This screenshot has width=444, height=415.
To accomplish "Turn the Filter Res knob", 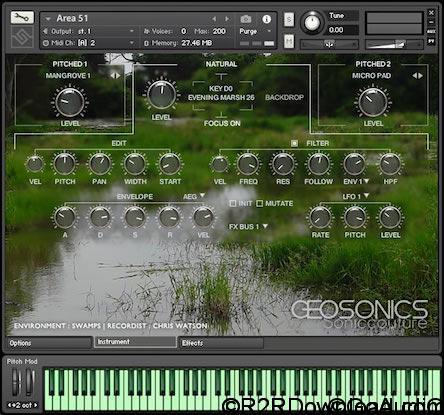I will pyautogui.click(x=283, y=164).
